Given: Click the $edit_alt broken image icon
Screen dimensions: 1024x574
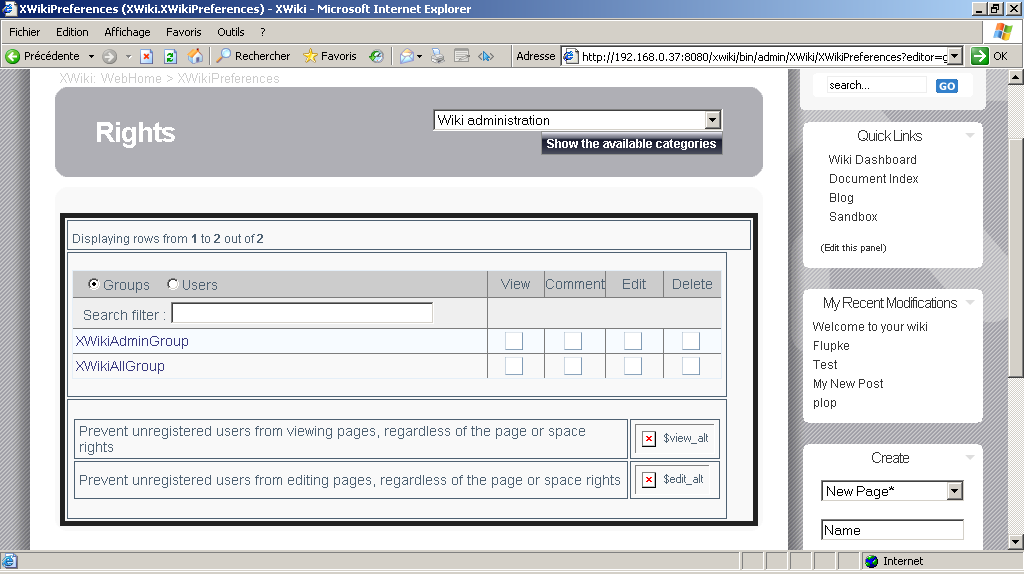Looking at the screenshot, I should pyautogui.click(x=648, y=479).
